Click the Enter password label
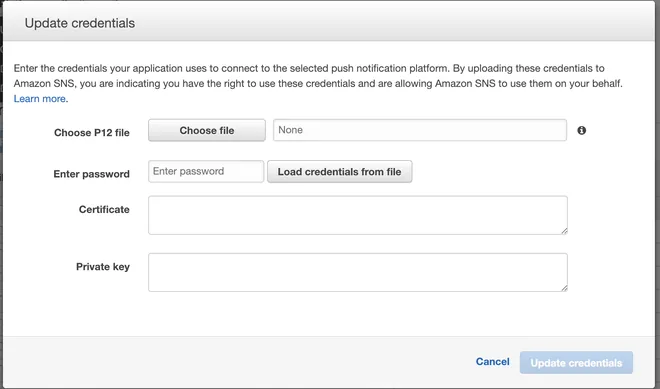The width and height of the screenshot is (660, 389). pyautogui.click(x=91, y=174)
